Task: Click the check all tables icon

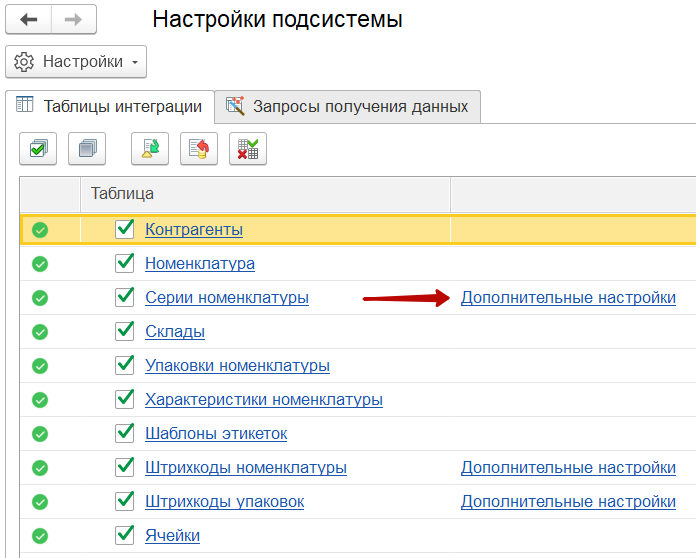Action: pos(38,149)
